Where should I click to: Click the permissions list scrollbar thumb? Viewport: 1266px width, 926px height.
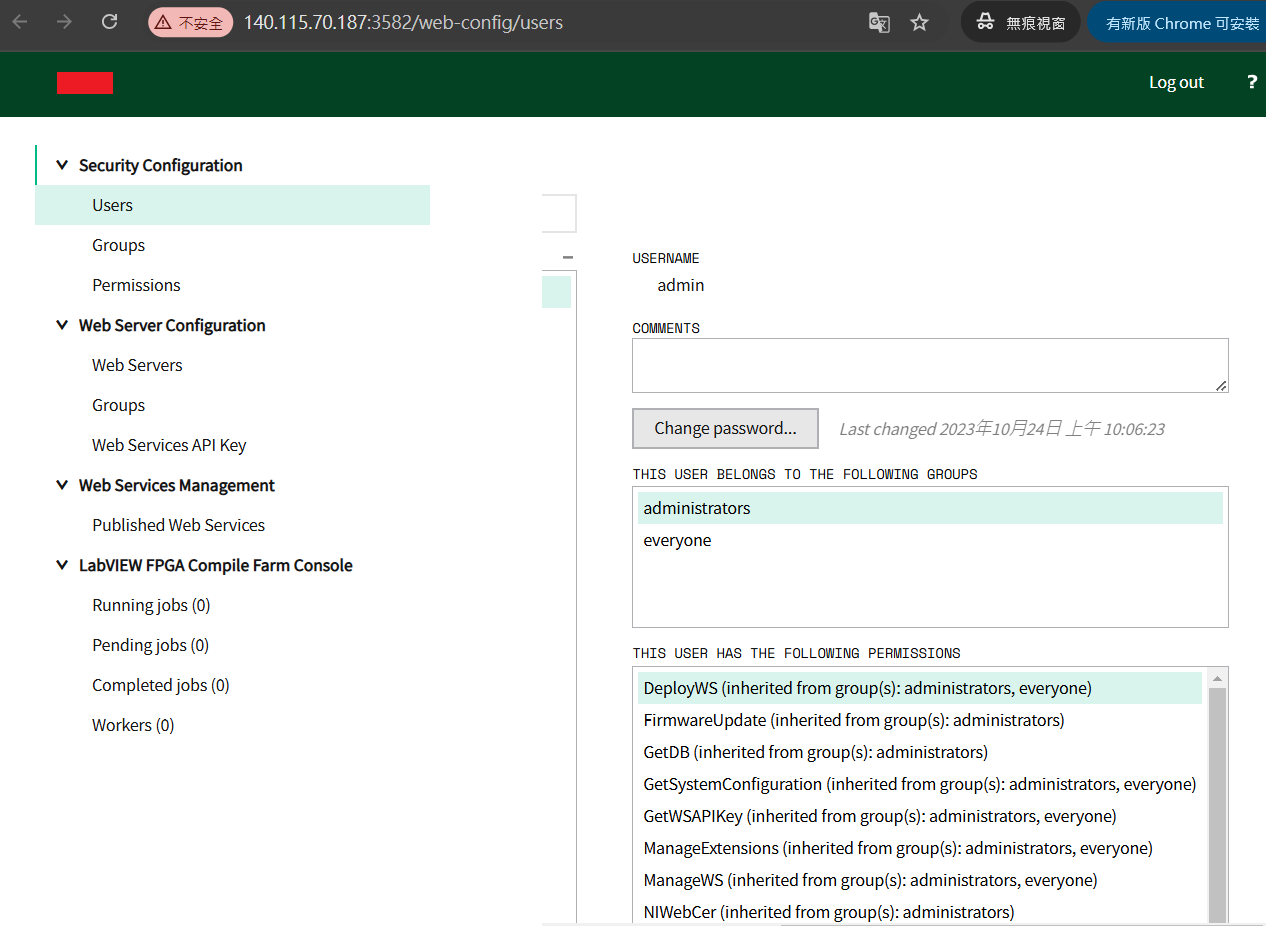point(1217,806)
